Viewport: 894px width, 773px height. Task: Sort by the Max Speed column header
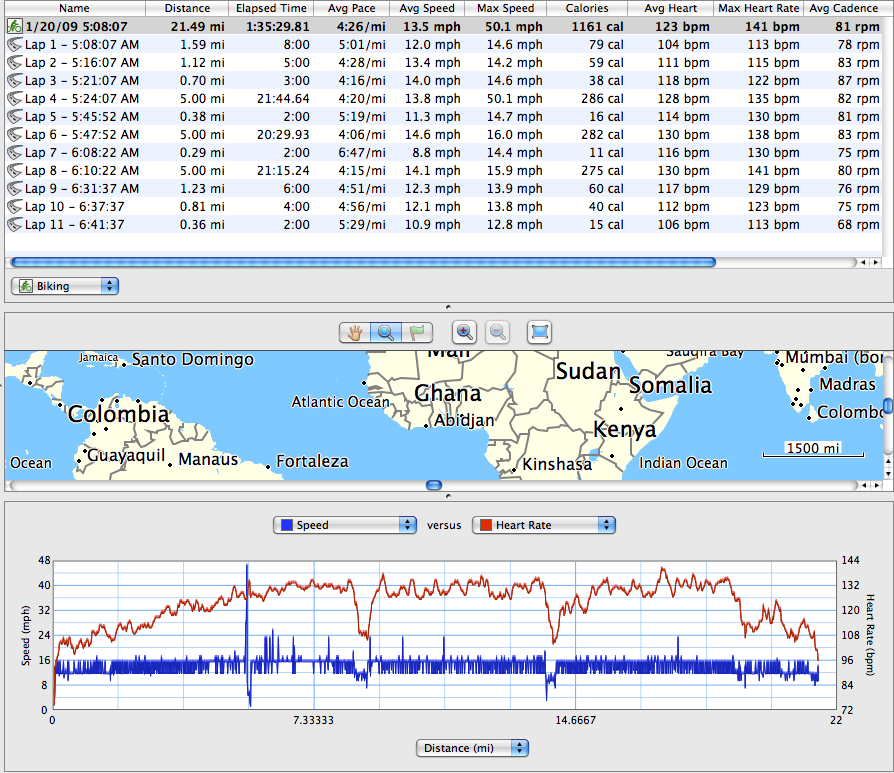click(505, 8)
